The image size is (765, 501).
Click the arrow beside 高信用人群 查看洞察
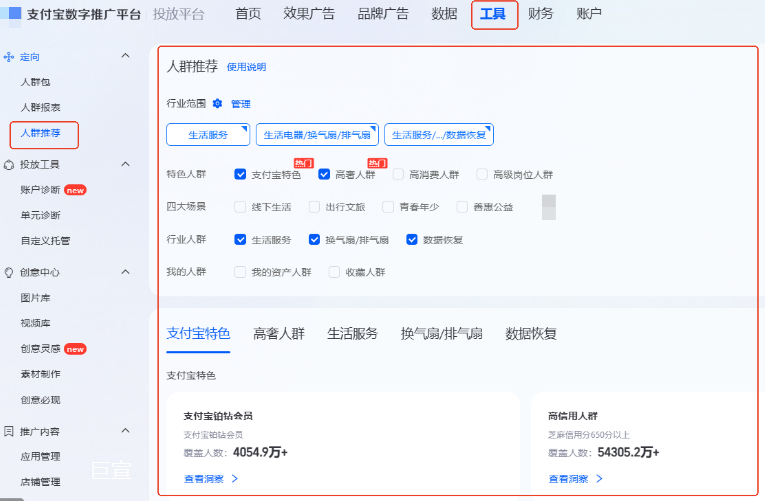pyautogui.click(x=600, y=479)
